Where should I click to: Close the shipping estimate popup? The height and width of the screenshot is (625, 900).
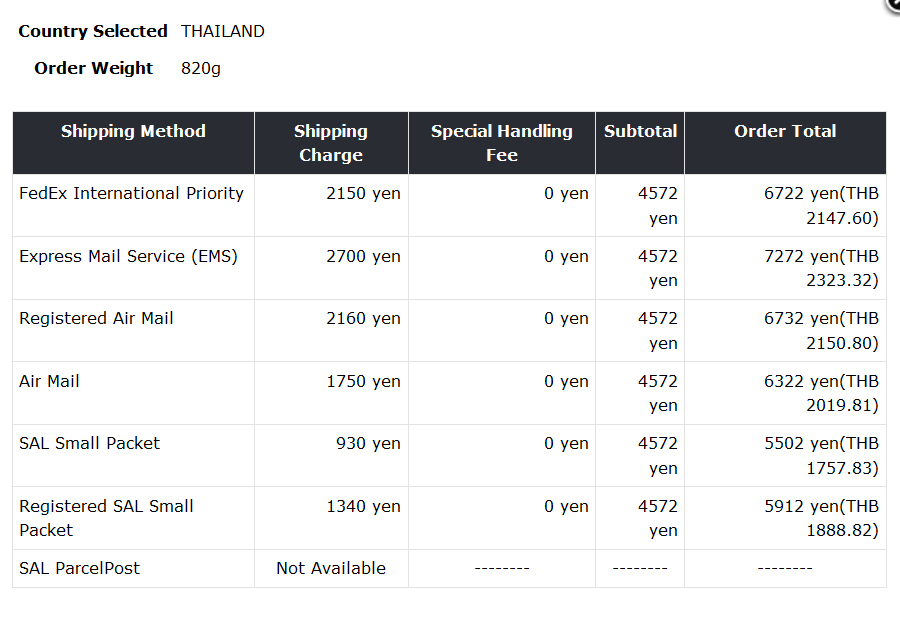pyautogui.click(x=894, y=4)
